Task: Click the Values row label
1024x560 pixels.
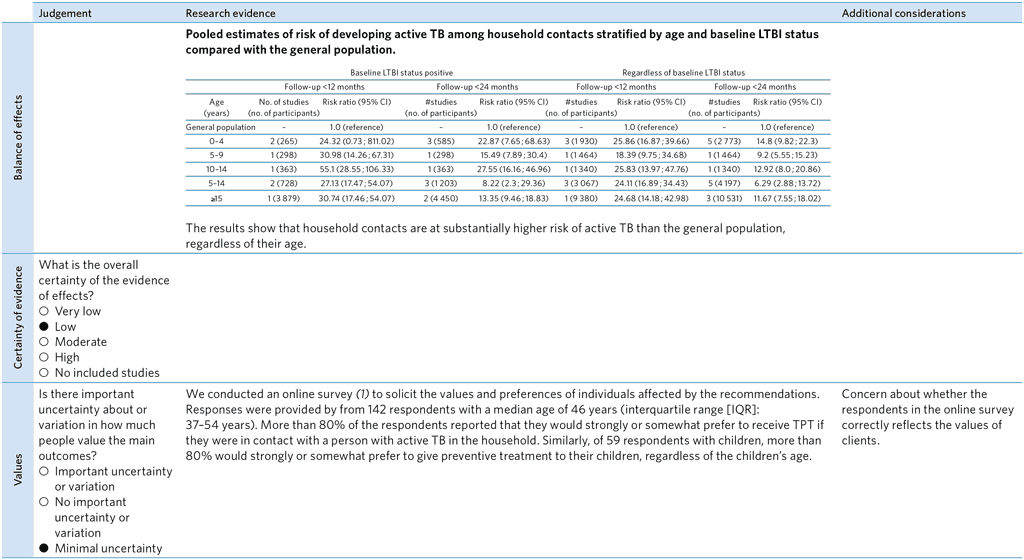Action: coord(18,470)
